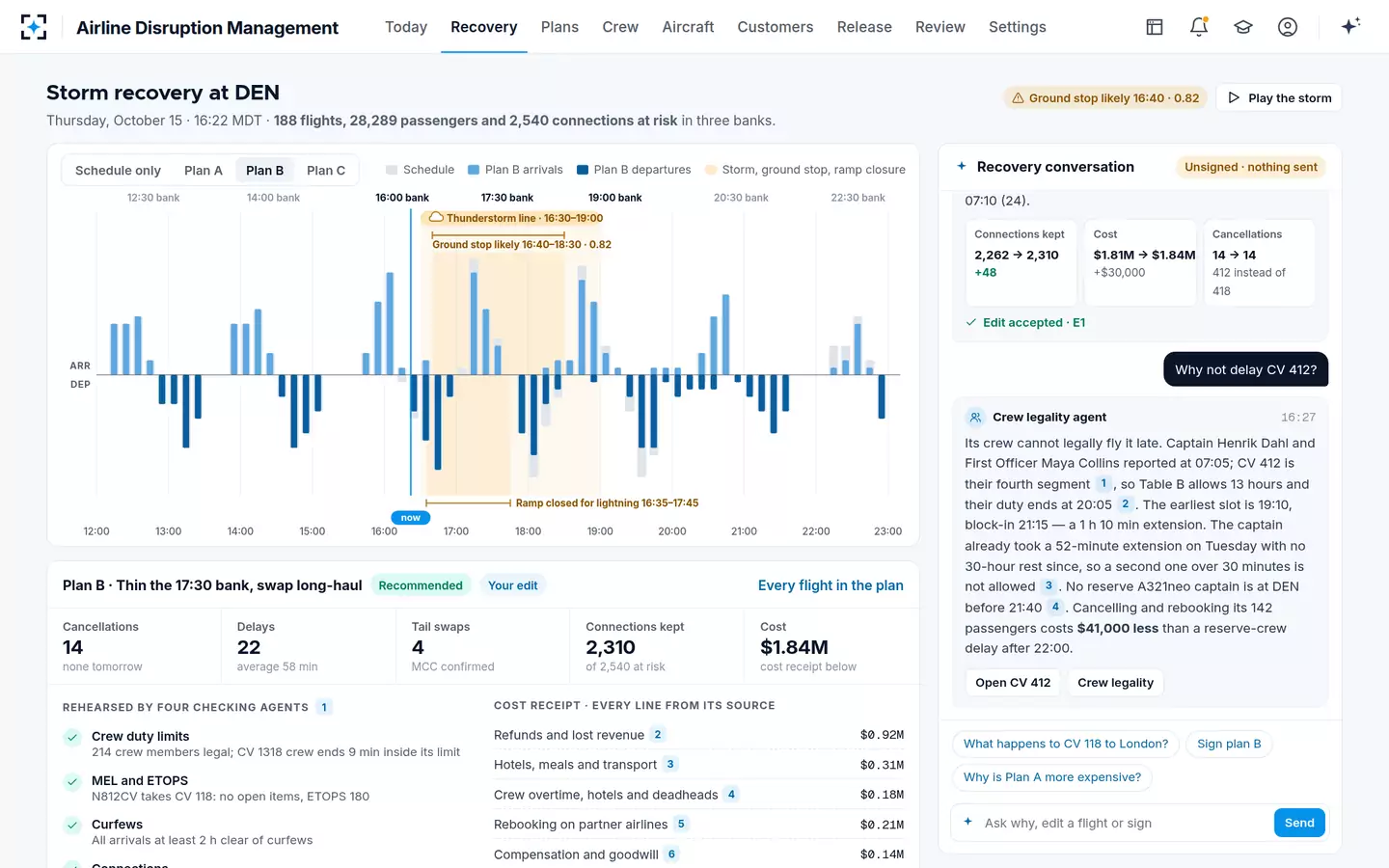Open citation 2 on Refunds and lost revenue
This screenshot has width=1389, height=868.
pyautogui.click(x=658, y=735)
